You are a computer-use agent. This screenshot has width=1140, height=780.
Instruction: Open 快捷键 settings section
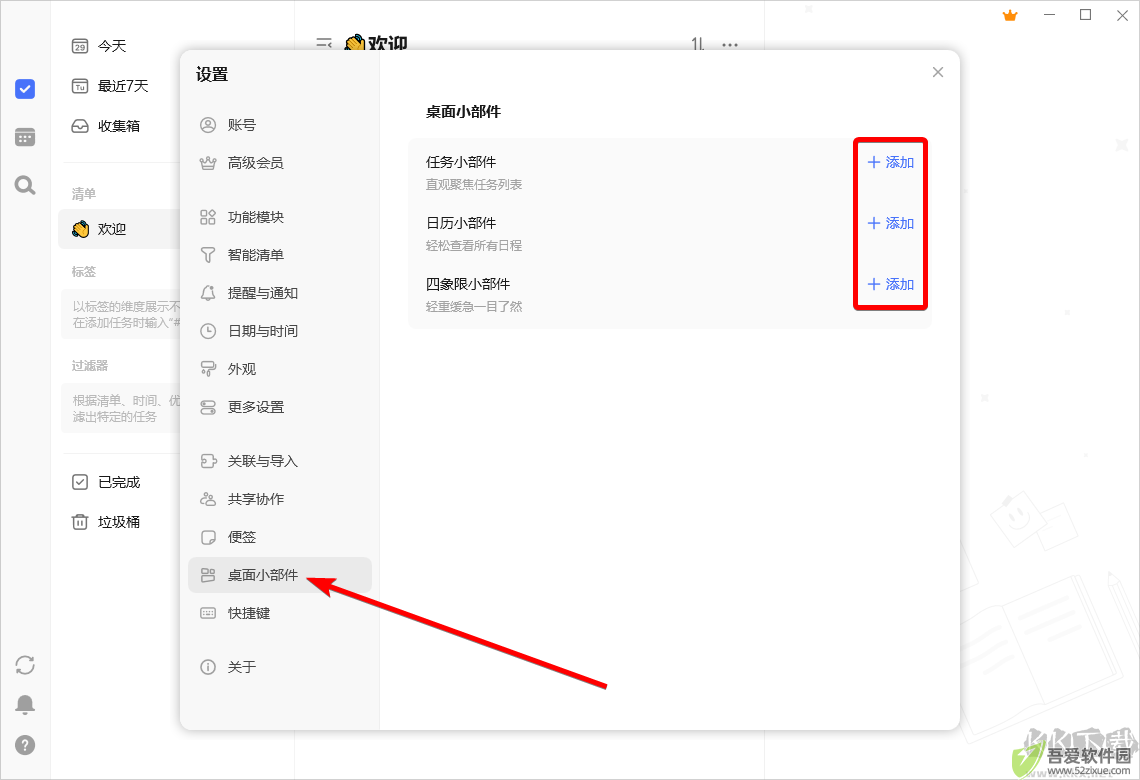tap(280, 613)
